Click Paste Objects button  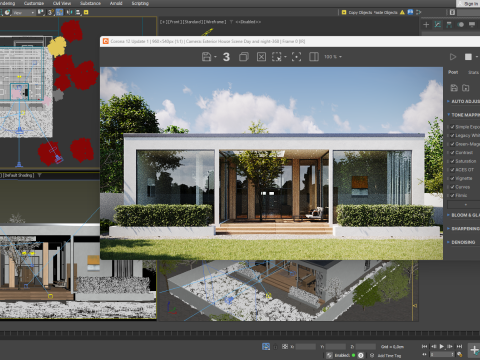[x=385, y=12]
